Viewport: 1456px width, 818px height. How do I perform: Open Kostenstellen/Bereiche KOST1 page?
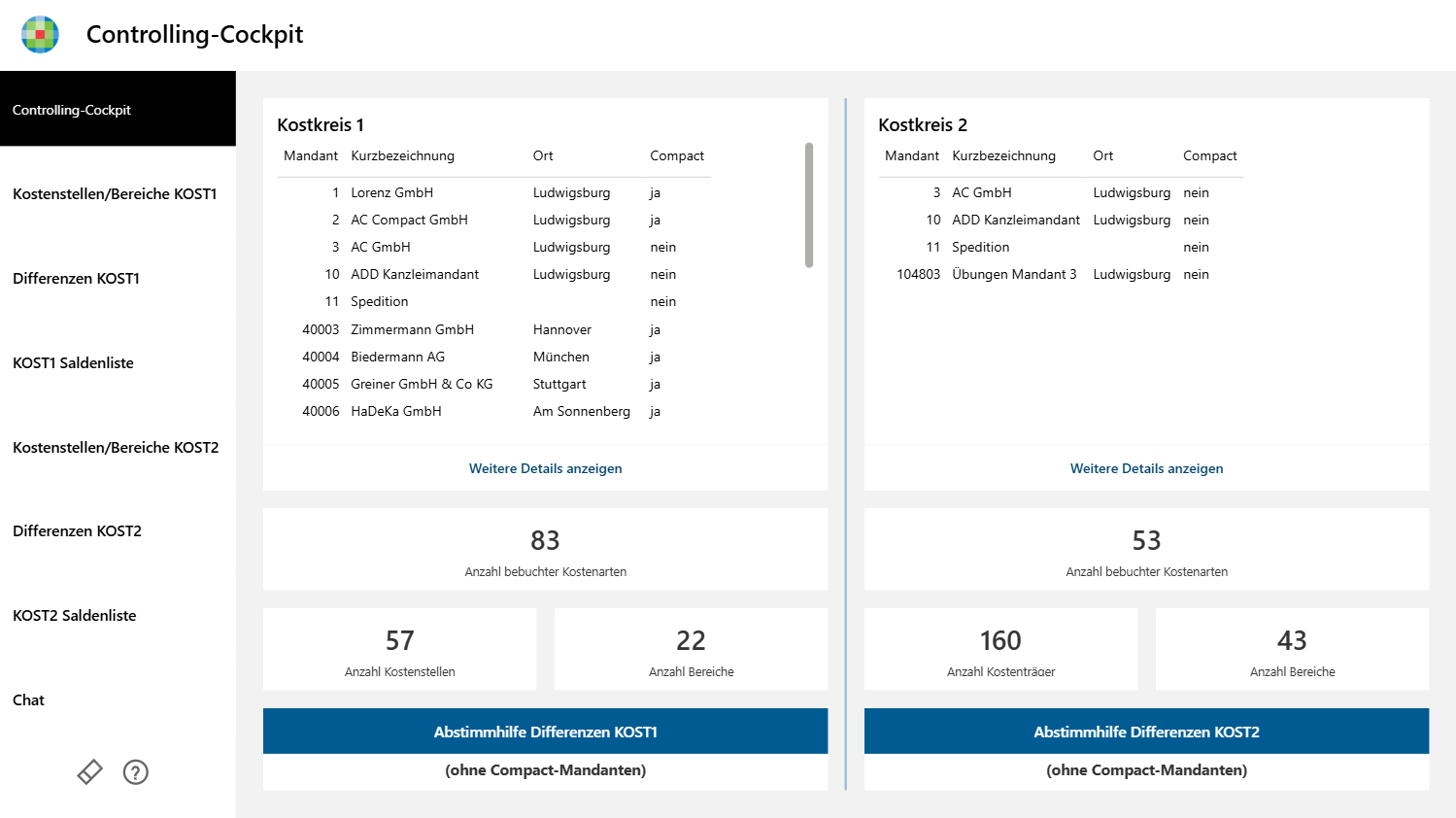point(118,194)
